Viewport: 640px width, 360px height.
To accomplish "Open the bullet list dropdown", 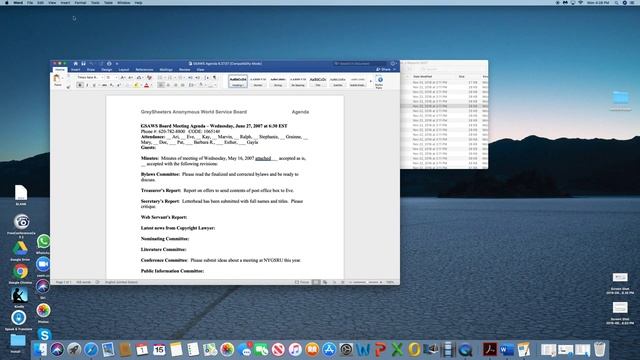I will (164, 77).
